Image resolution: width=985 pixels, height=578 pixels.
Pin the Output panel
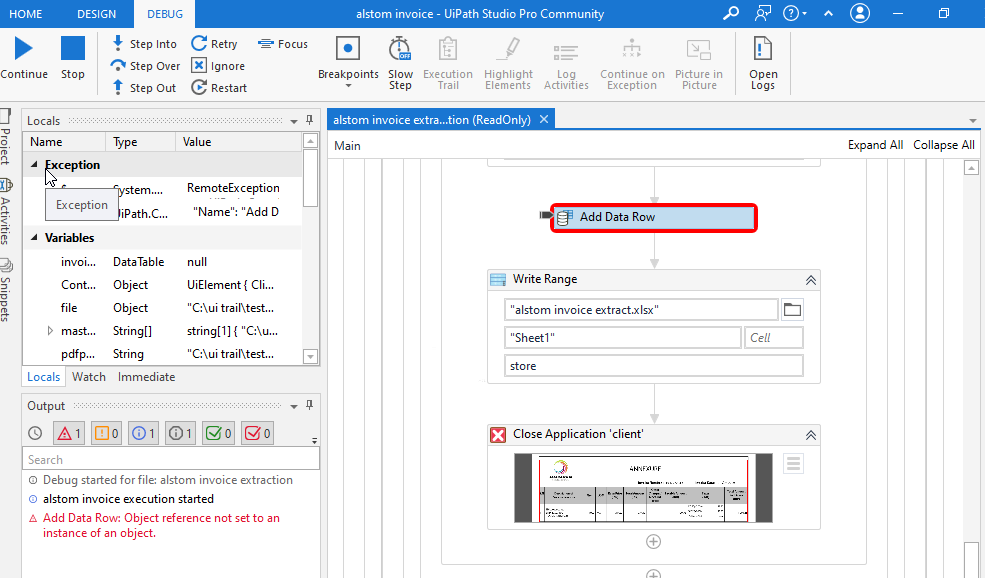310,405
